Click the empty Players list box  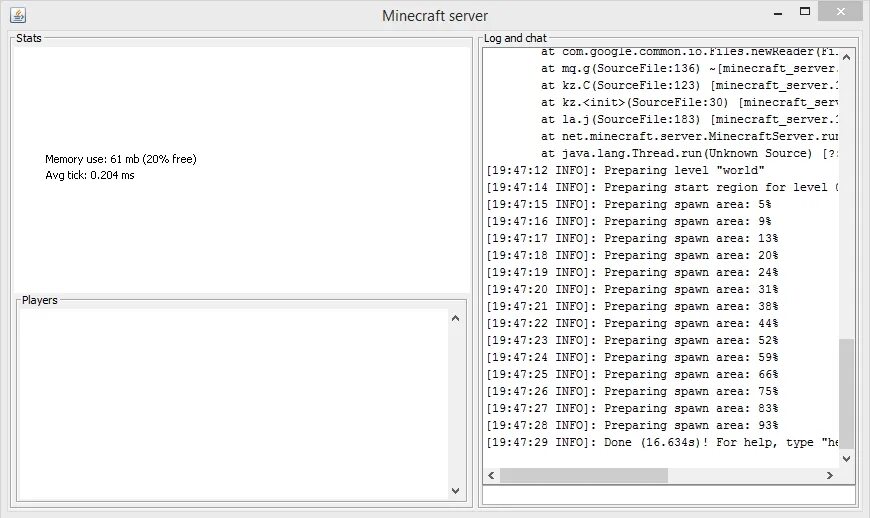coord(233,404)
